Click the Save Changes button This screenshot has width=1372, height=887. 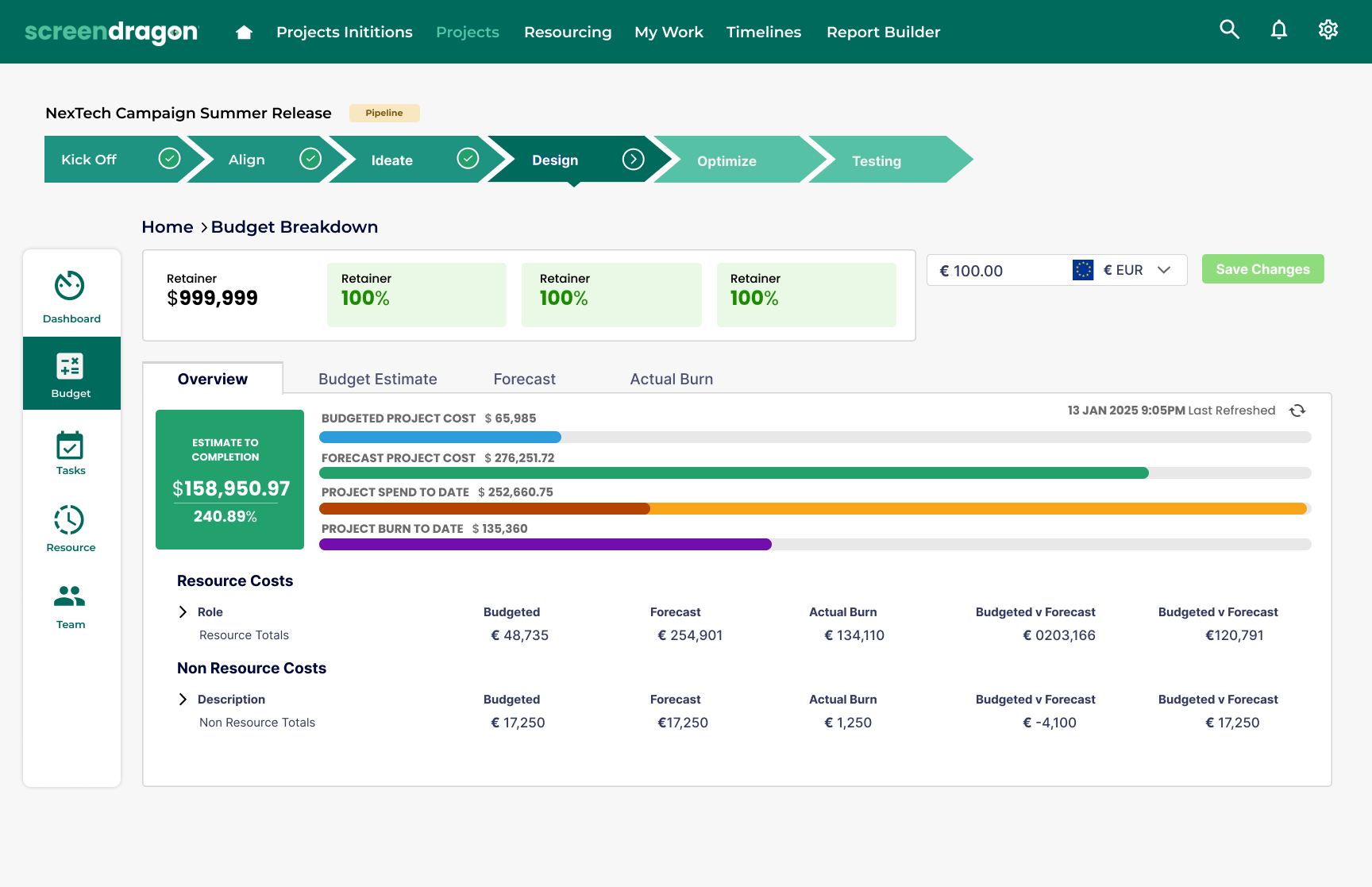click(x=1262, y=269)
